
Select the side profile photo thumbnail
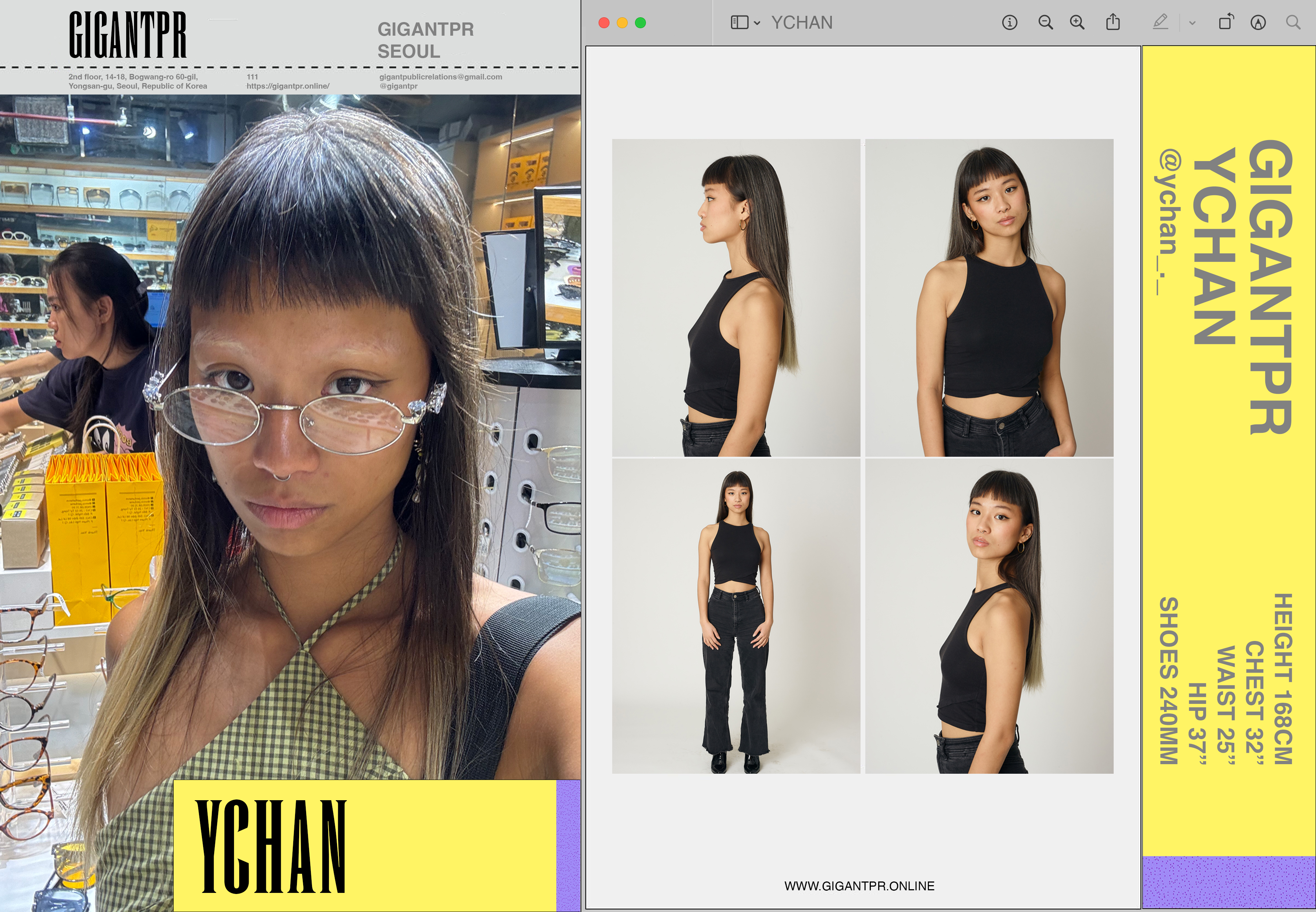[736, 298]
